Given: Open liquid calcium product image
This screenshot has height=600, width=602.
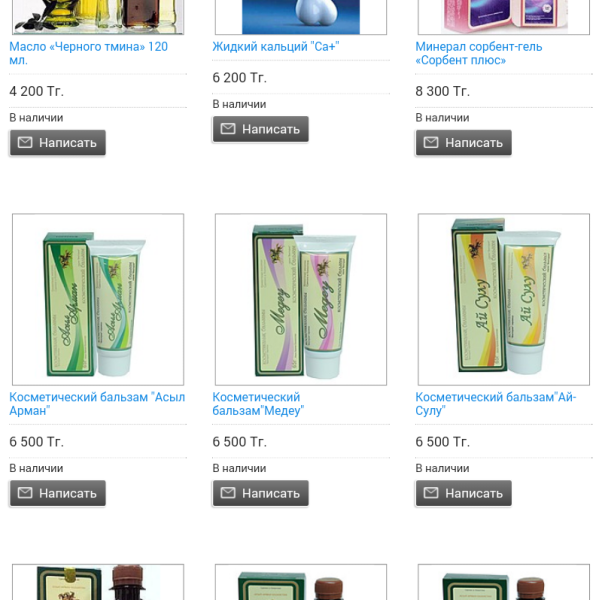Looking at the screenshot, I should pos(301,17).
